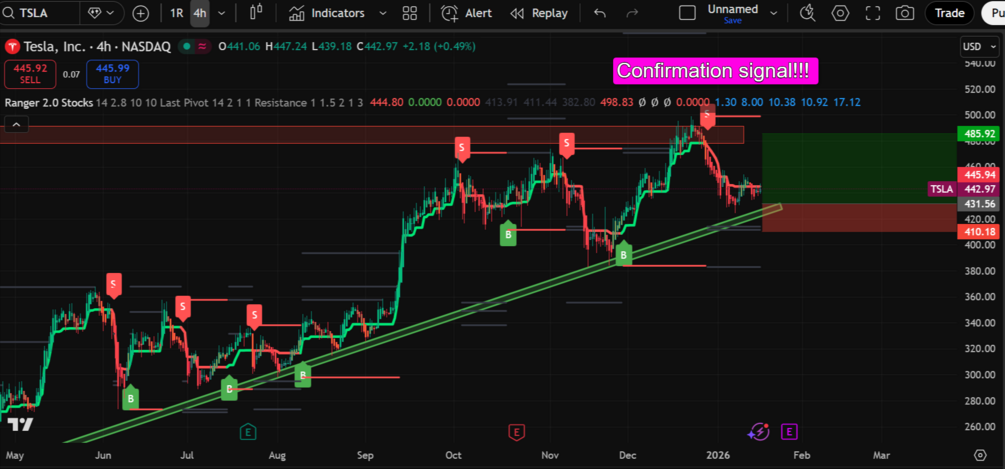
Task: Click the red S signal in early October
Action: coord(461,149)
